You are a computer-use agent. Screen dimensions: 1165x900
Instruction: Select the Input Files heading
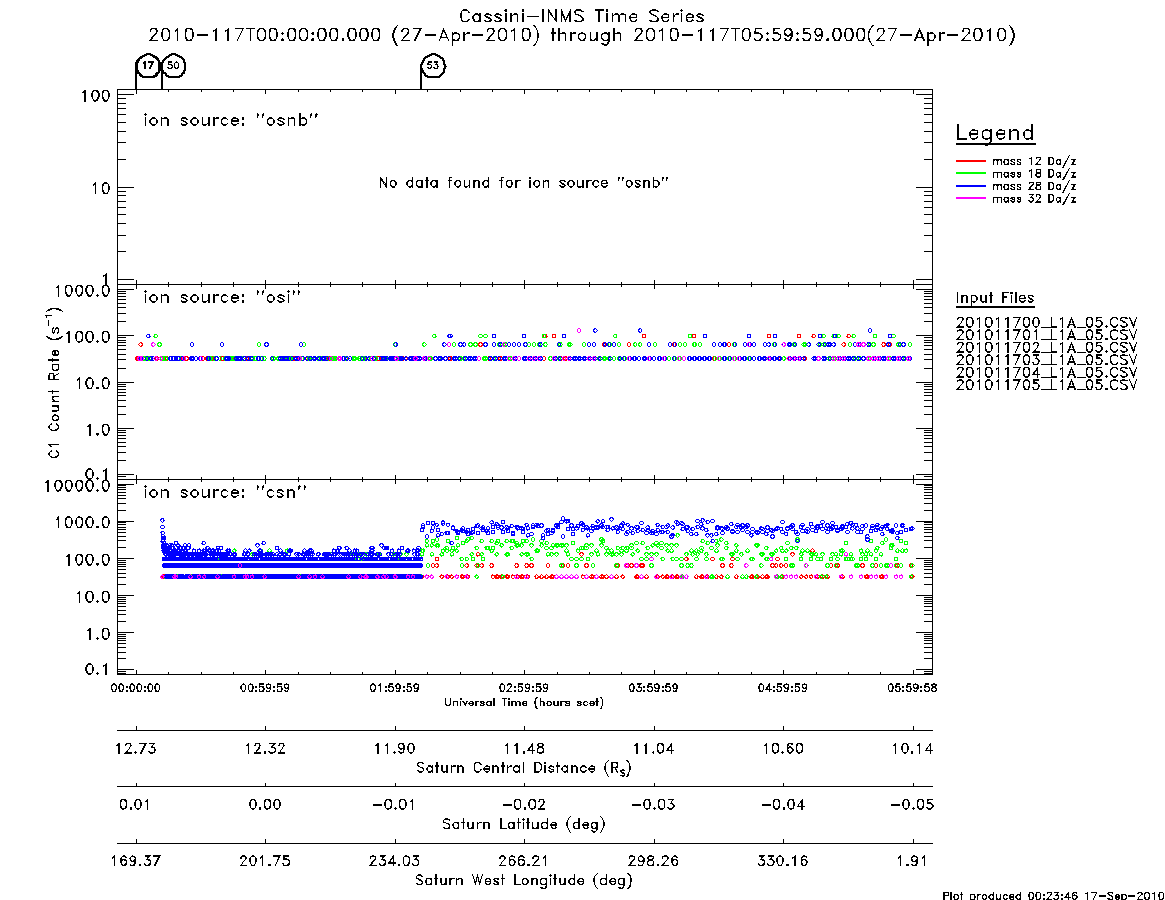[x=995, y=298]
